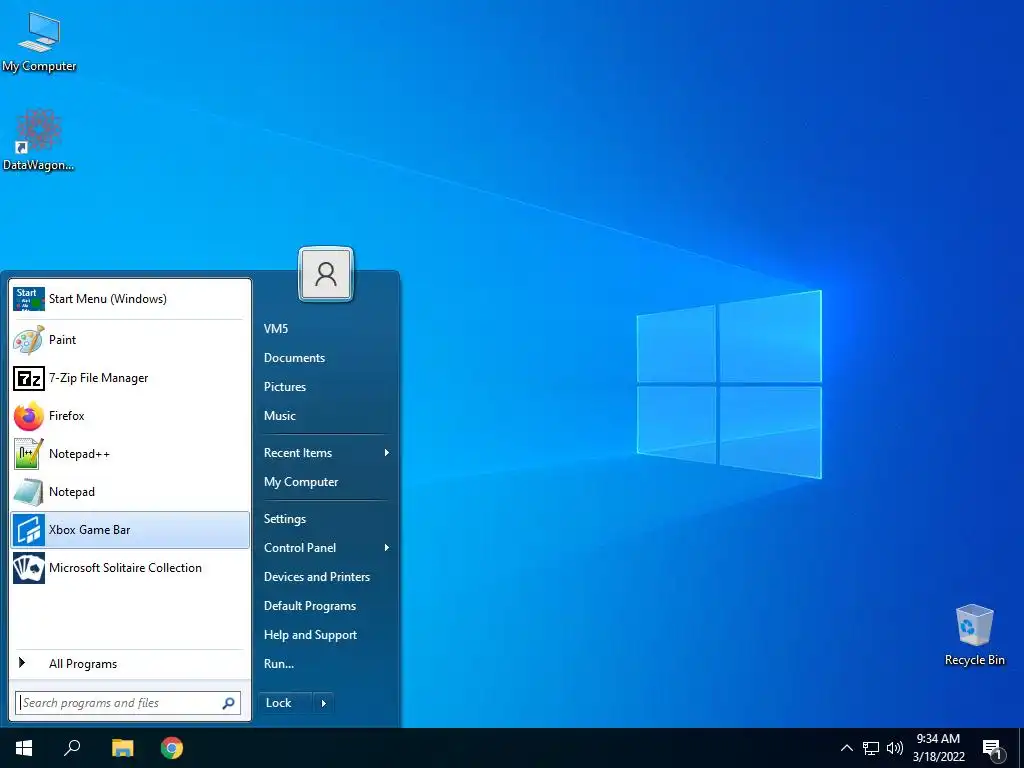Open Pictures from the start menu
This screenshot has width=1024, height=768.
point(285,387)
